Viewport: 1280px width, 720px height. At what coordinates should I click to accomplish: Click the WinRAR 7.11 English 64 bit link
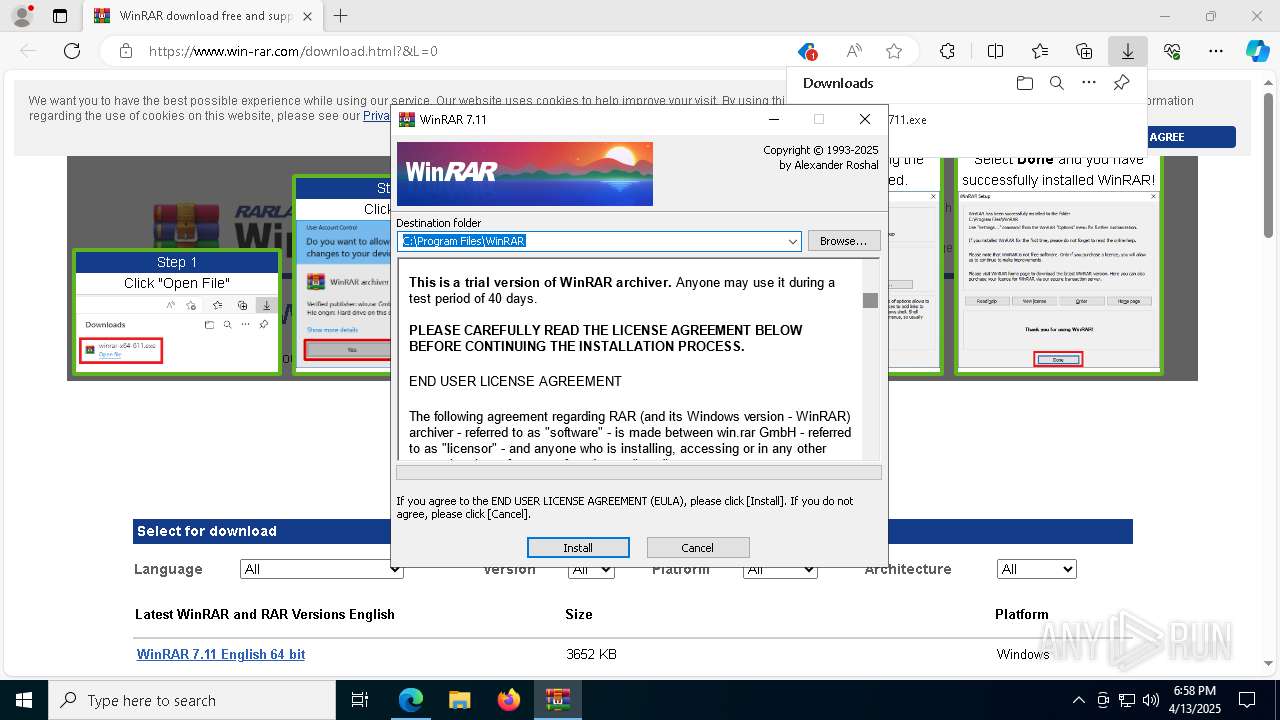coord(221,654)
